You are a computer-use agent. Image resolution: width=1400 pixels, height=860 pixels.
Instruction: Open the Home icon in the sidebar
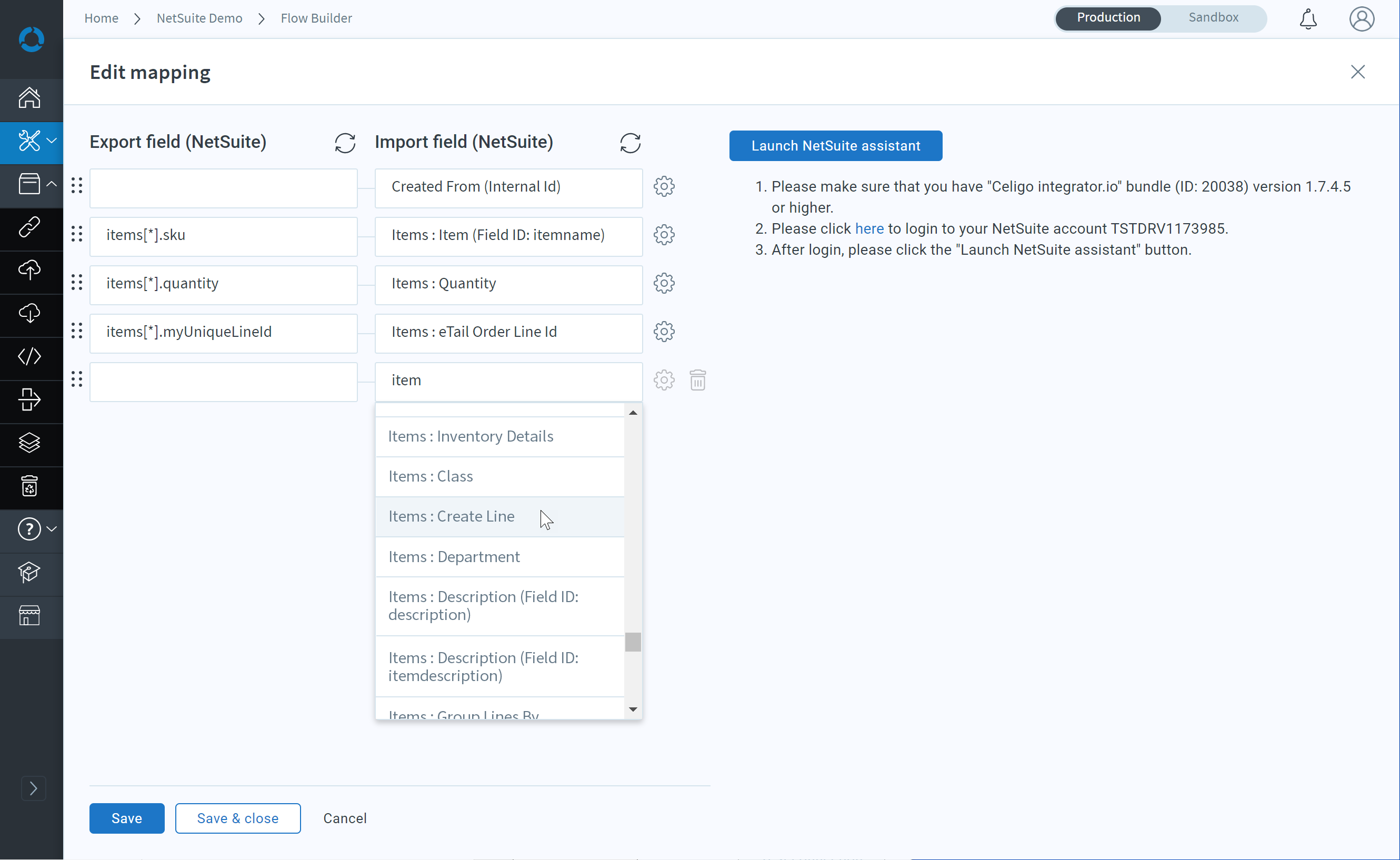coord(29,97)
